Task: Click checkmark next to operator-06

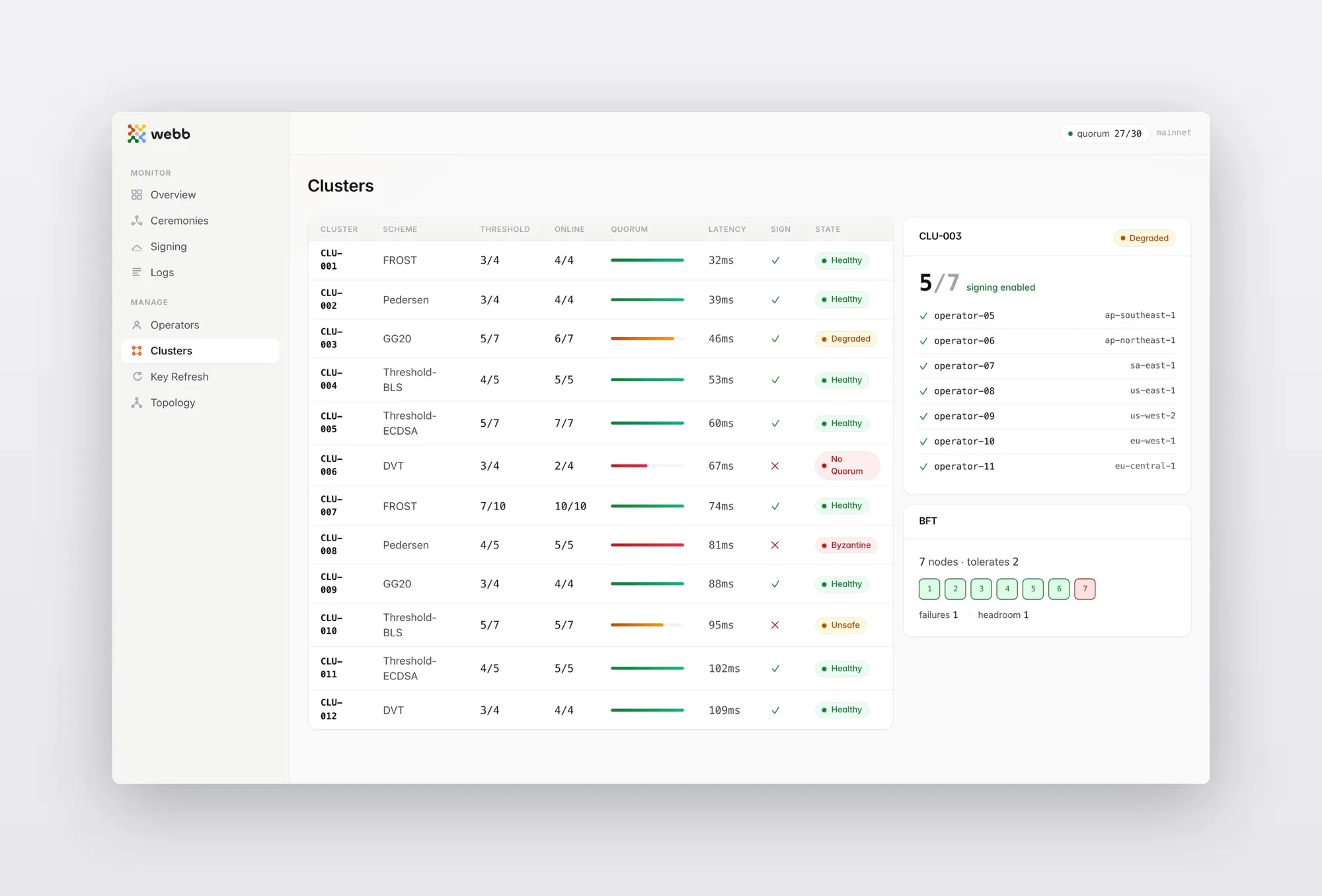Action: (923, 341)
